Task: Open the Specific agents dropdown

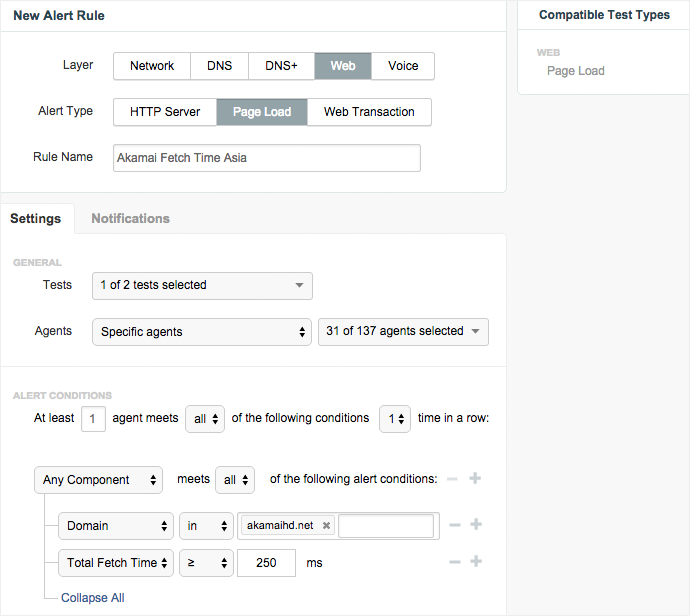Action: tap(202, 332)
